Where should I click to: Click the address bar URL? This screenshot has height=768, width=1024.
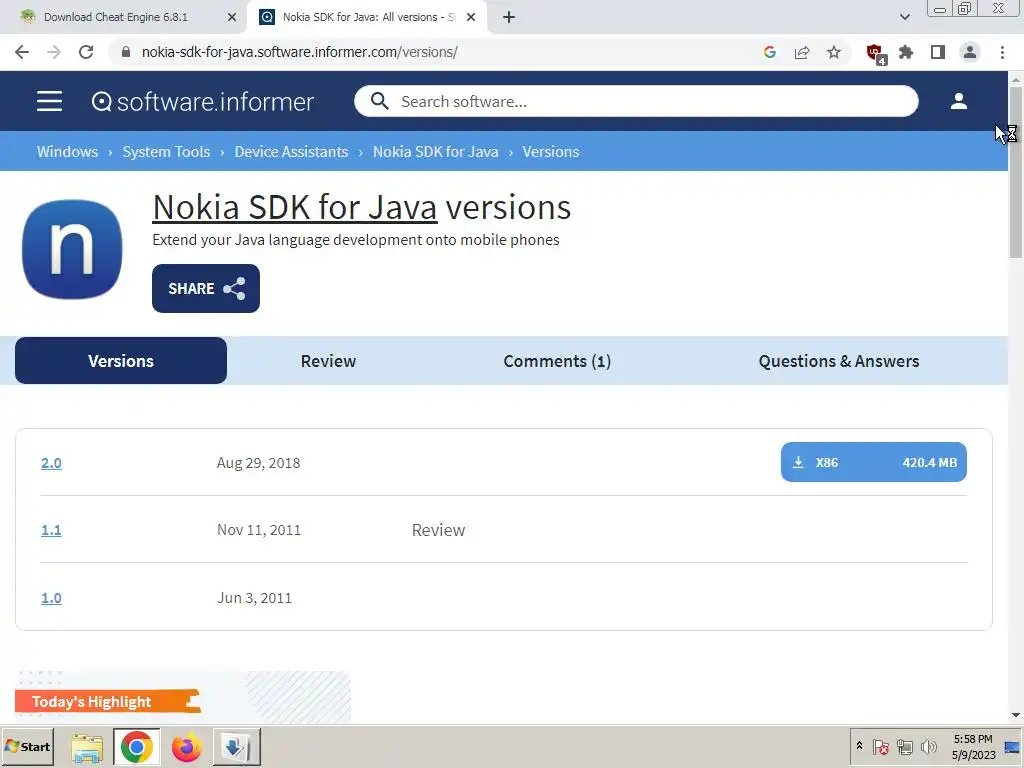[x=300, y=52]
